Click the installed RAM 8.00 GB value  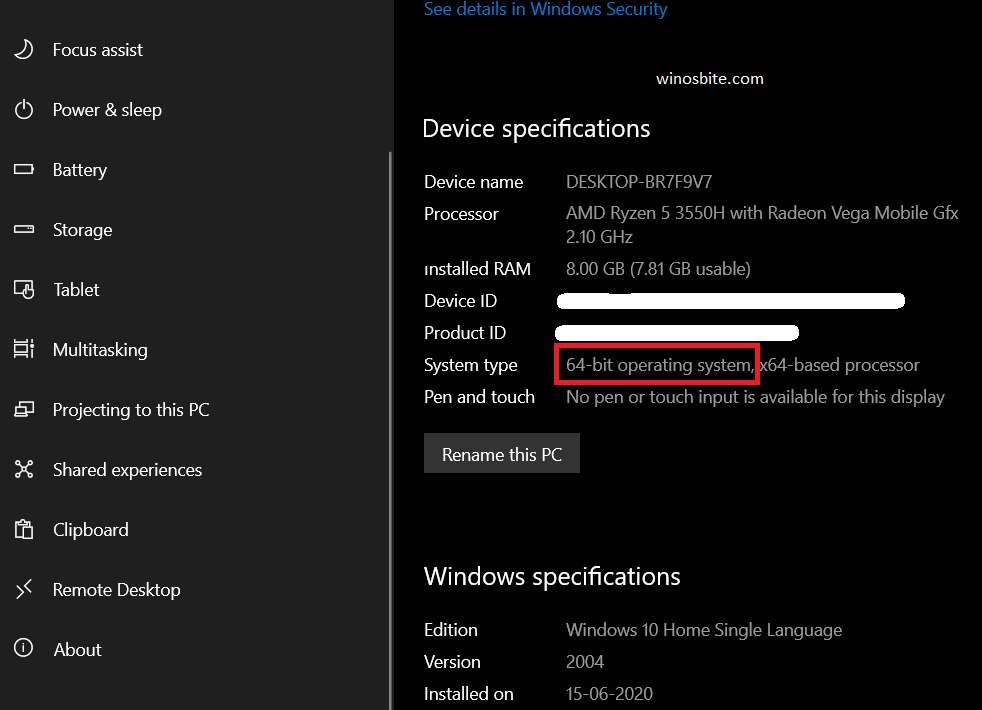point(657,269)
